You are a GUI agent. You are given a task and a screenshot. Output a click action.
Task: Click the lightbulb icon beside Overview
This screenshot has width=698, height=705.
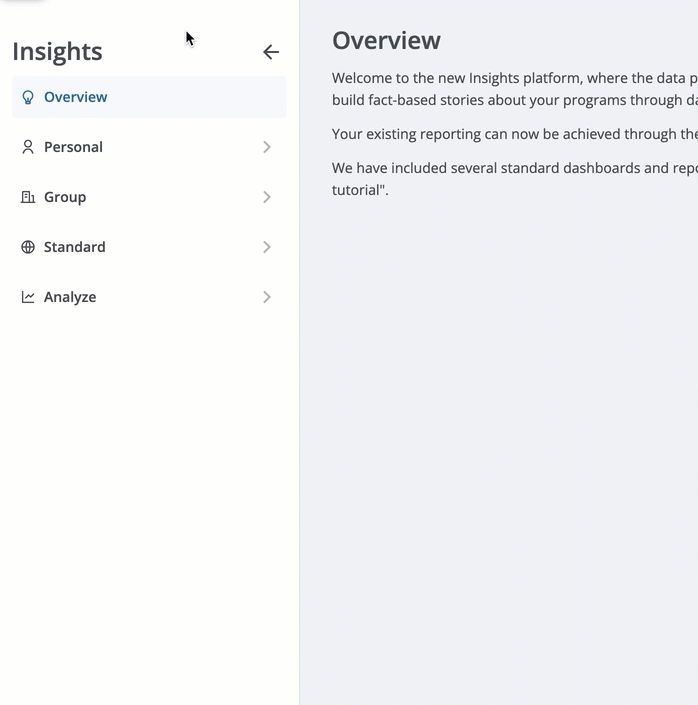click(28, 97)
